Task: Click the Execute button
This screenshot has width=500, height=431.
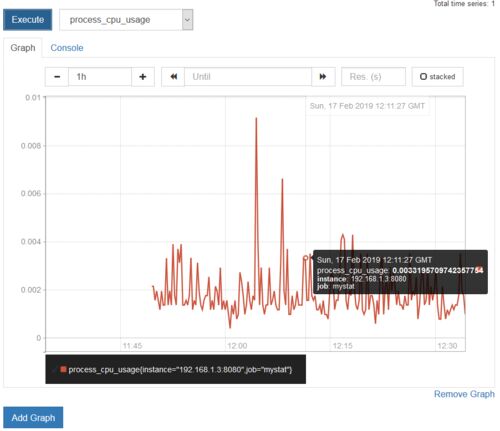Action: click(28, 20)
